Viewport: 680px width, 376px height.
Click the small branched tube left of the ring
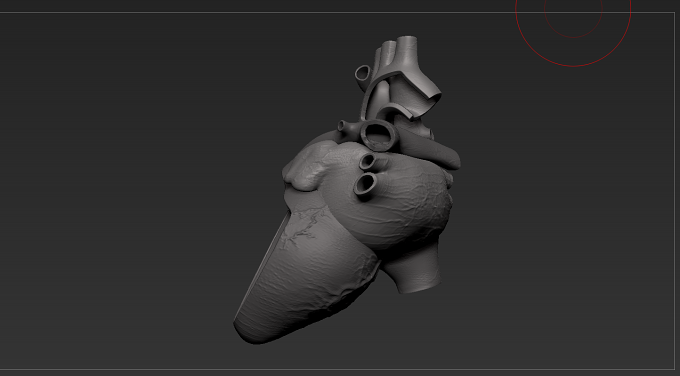click(348, 127)
